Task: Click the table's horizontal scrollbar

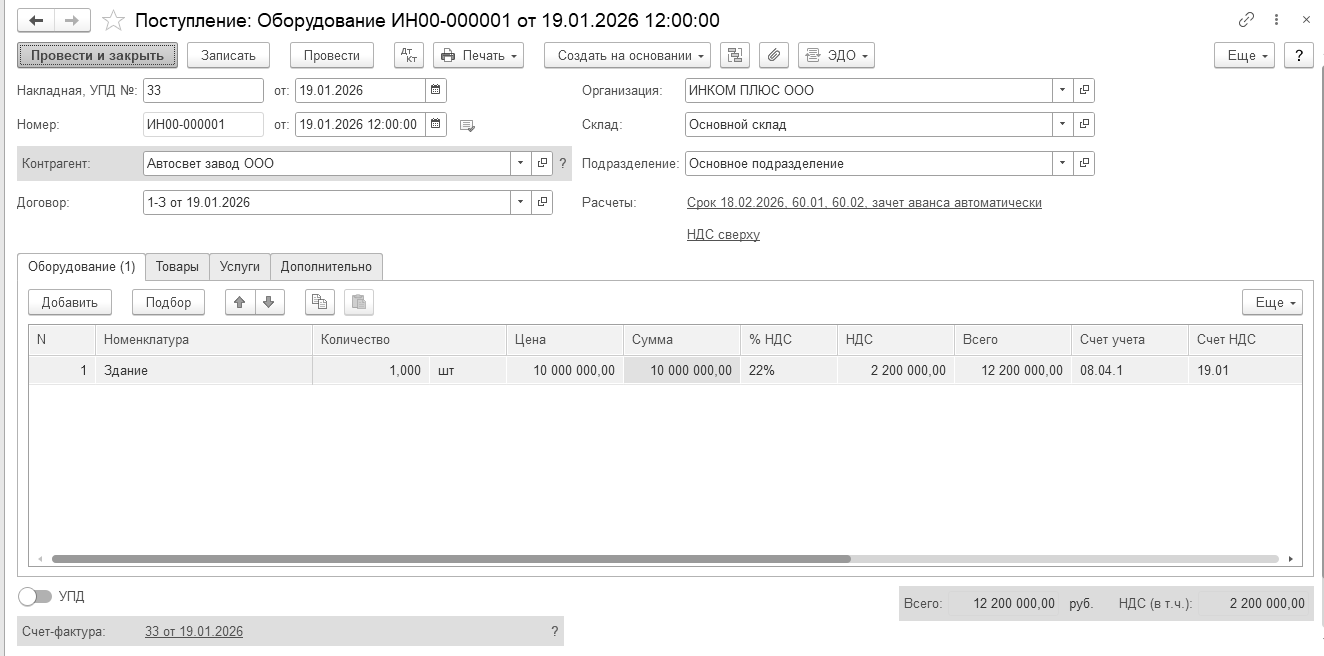Action: [x=451, y=559]
